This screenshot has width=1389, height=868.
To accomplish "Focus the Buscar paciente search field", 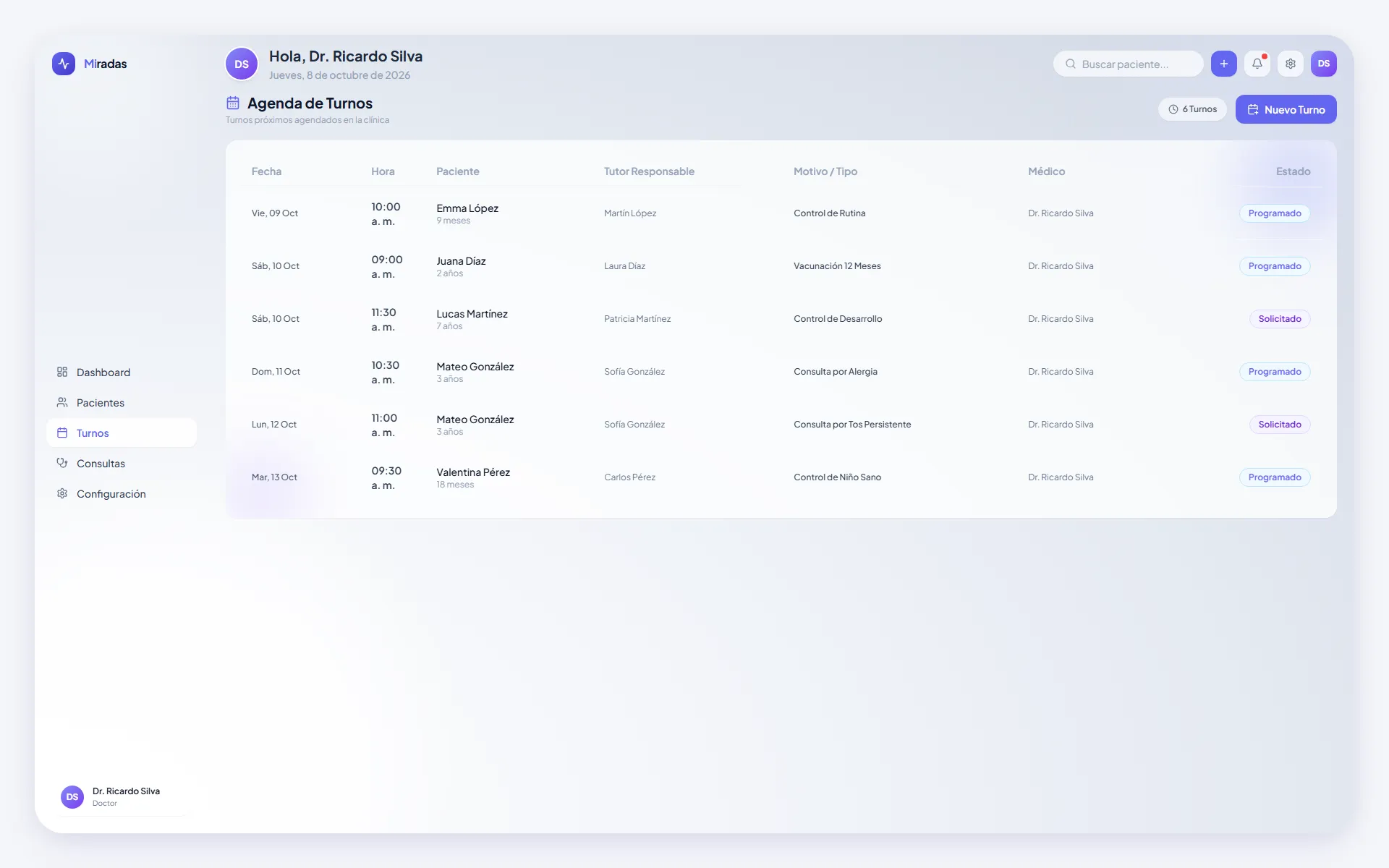I will pyautogui.click(x=1128, y=64).
